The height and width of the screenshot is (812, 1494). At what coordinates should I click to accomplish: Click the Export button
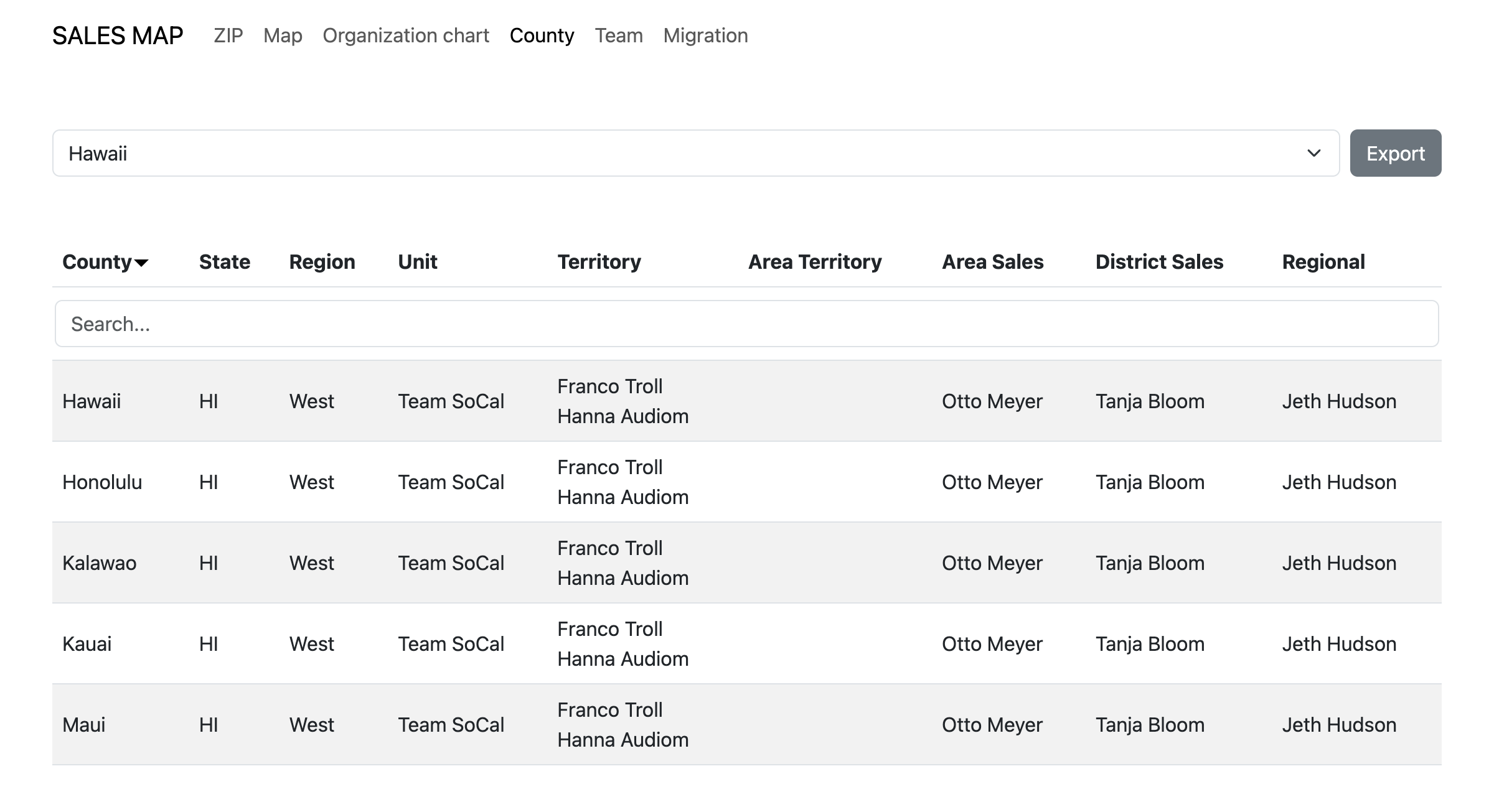click(x=1395, y=152)
